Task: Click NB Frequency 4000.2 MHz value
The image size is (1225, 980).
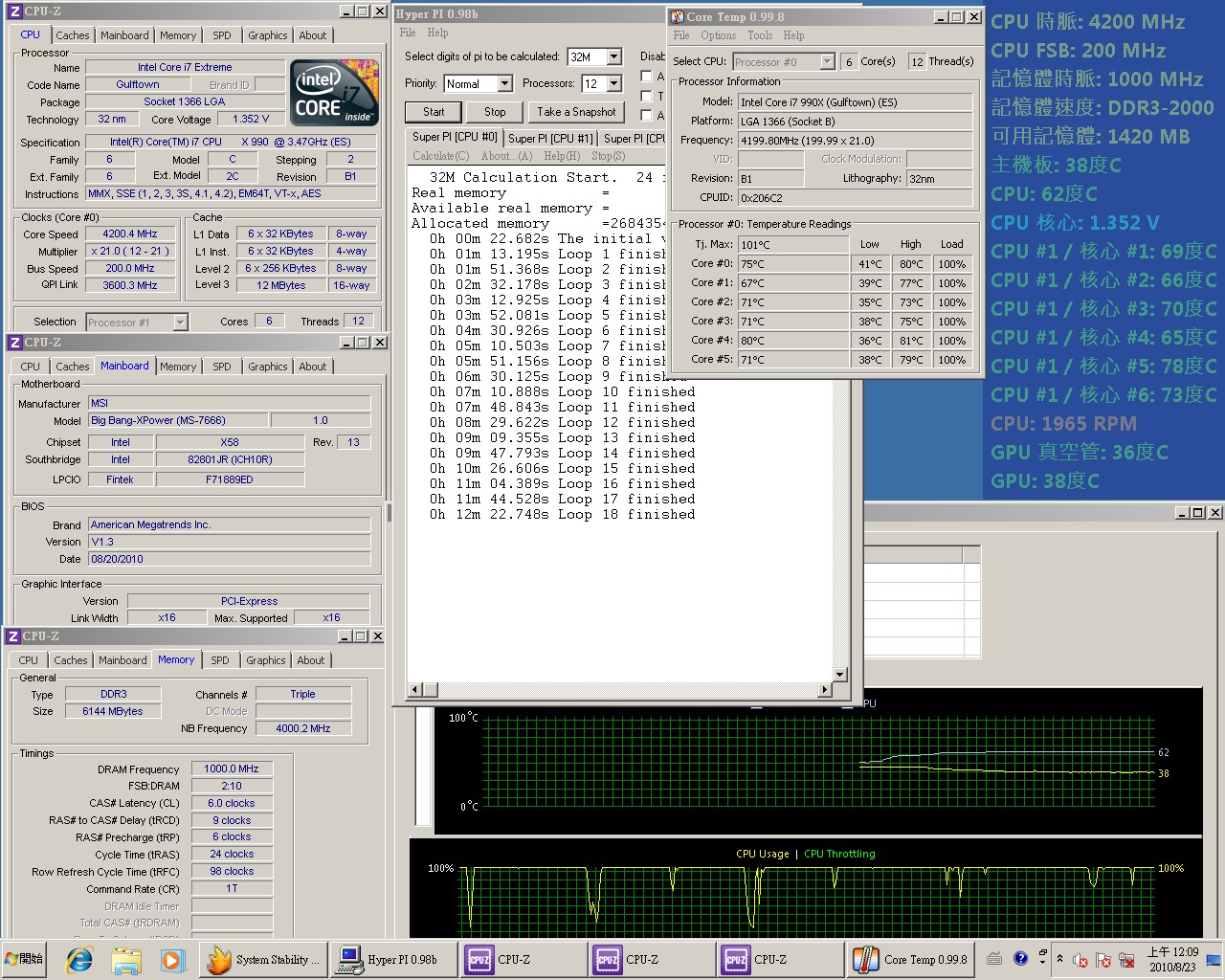Action: pos(303,728)
